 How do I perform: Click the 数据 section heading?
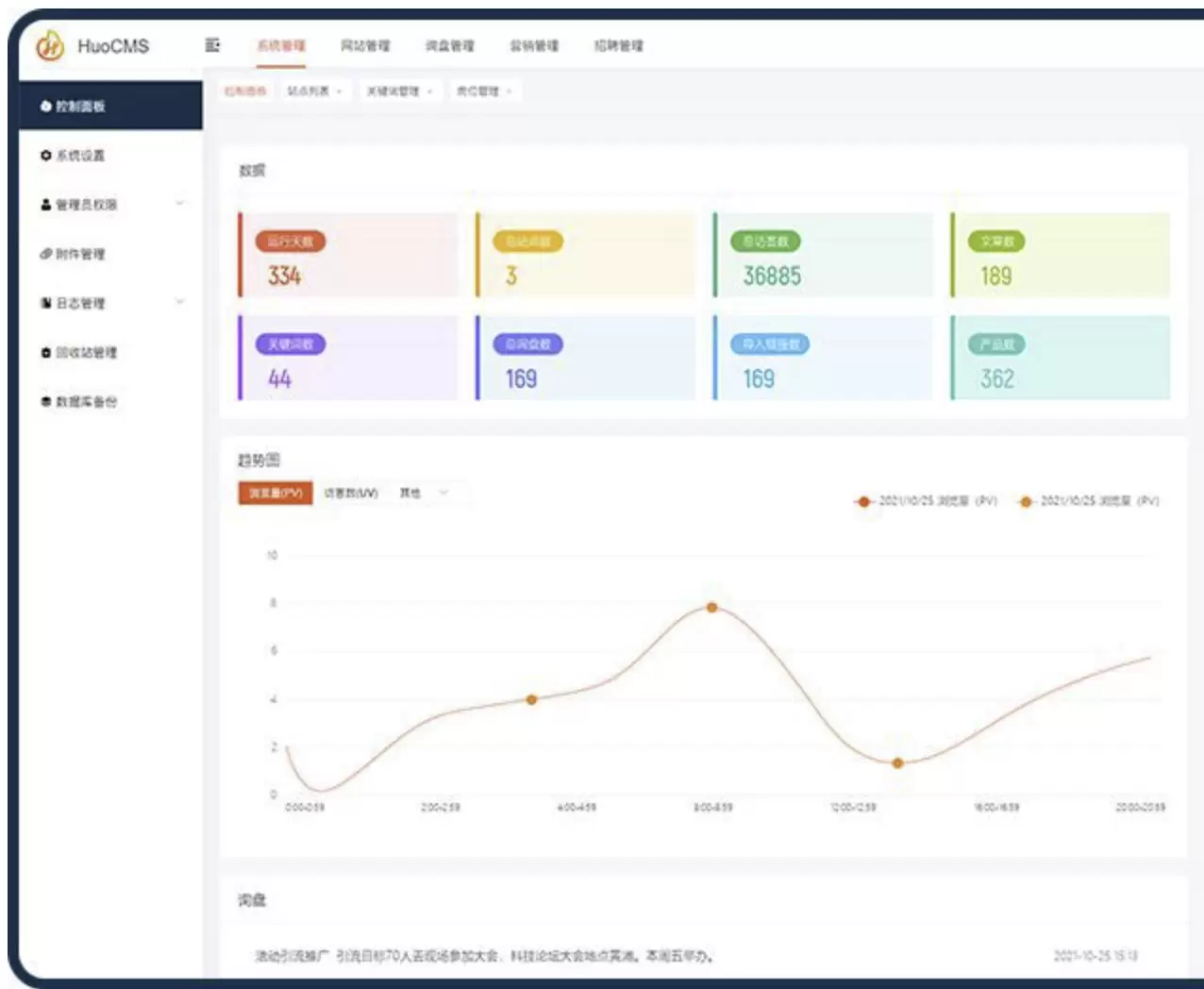[252, 171]
